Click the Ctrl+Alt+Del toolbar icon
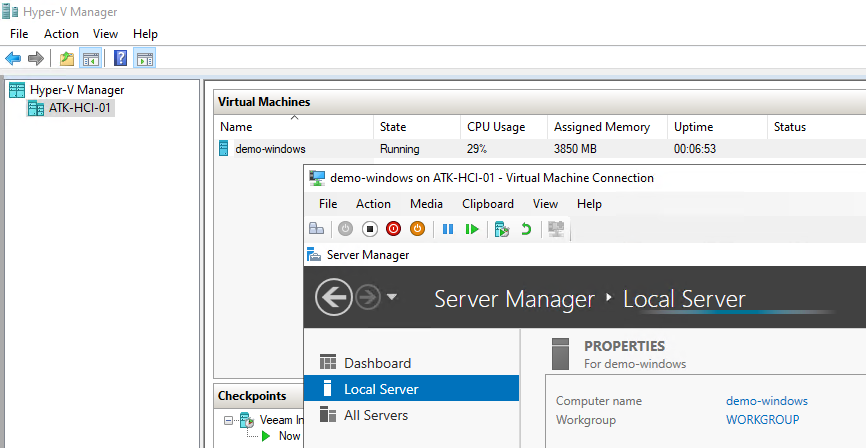 click(x=316, y=229)
